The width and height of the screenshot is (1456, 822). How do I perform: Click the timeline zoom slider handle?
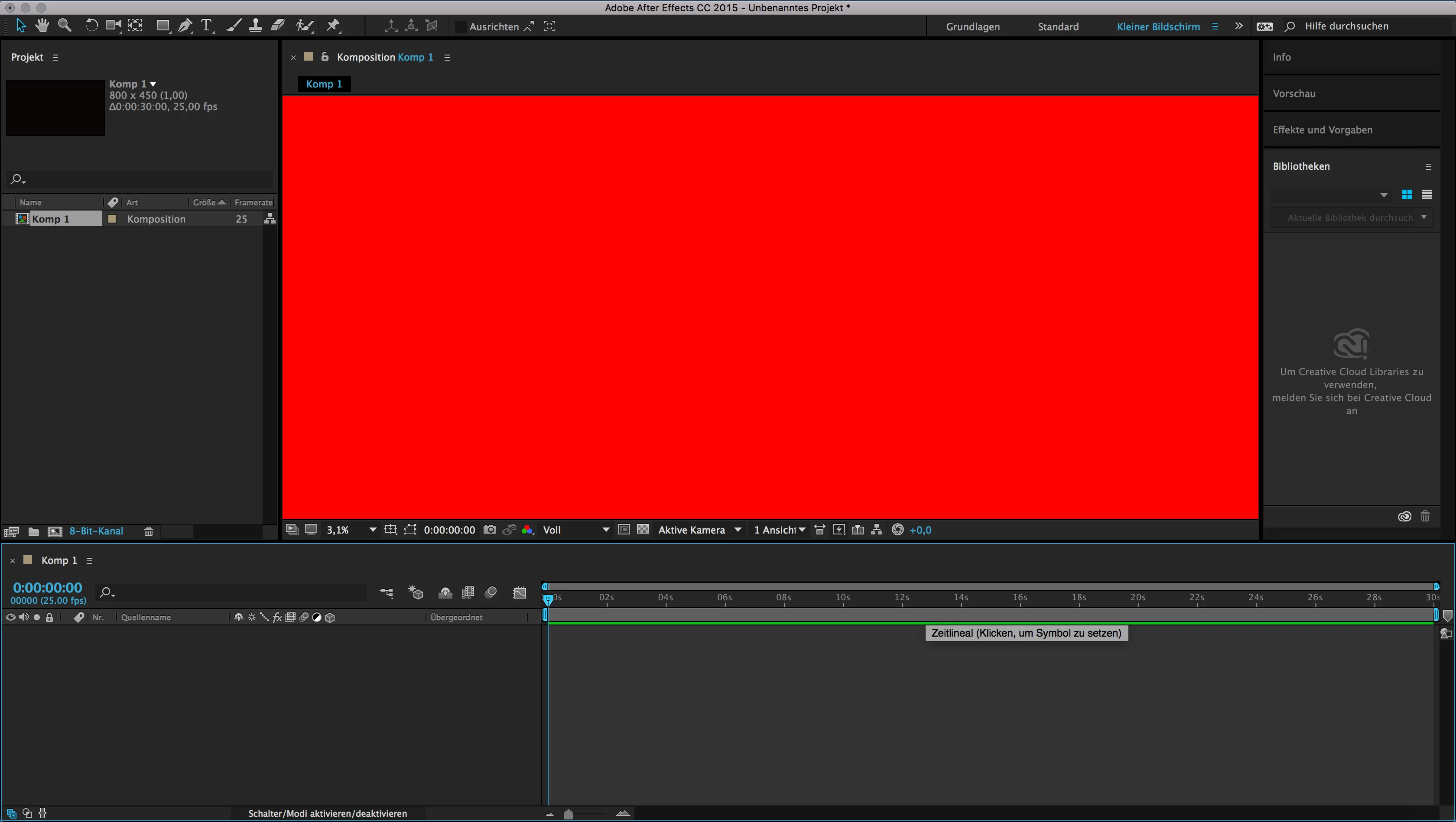(x=569, y=814)
